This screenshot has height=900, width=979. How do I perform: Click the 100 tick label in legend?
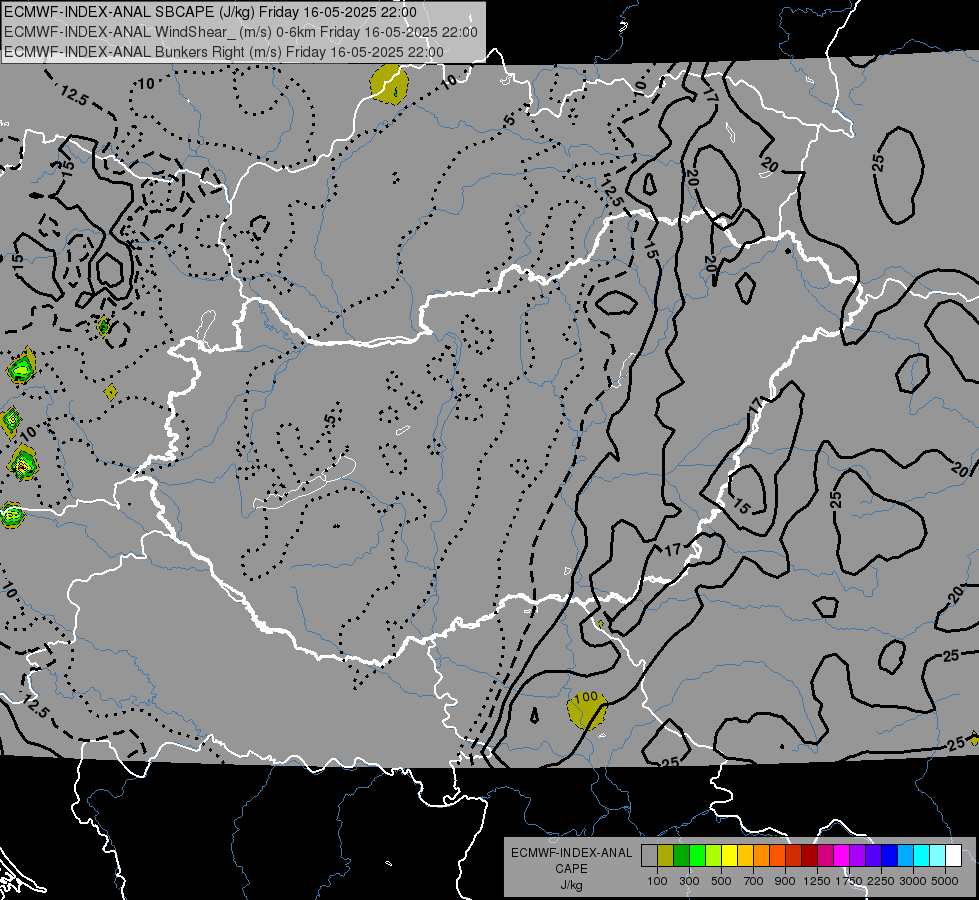tap(657, 881)
